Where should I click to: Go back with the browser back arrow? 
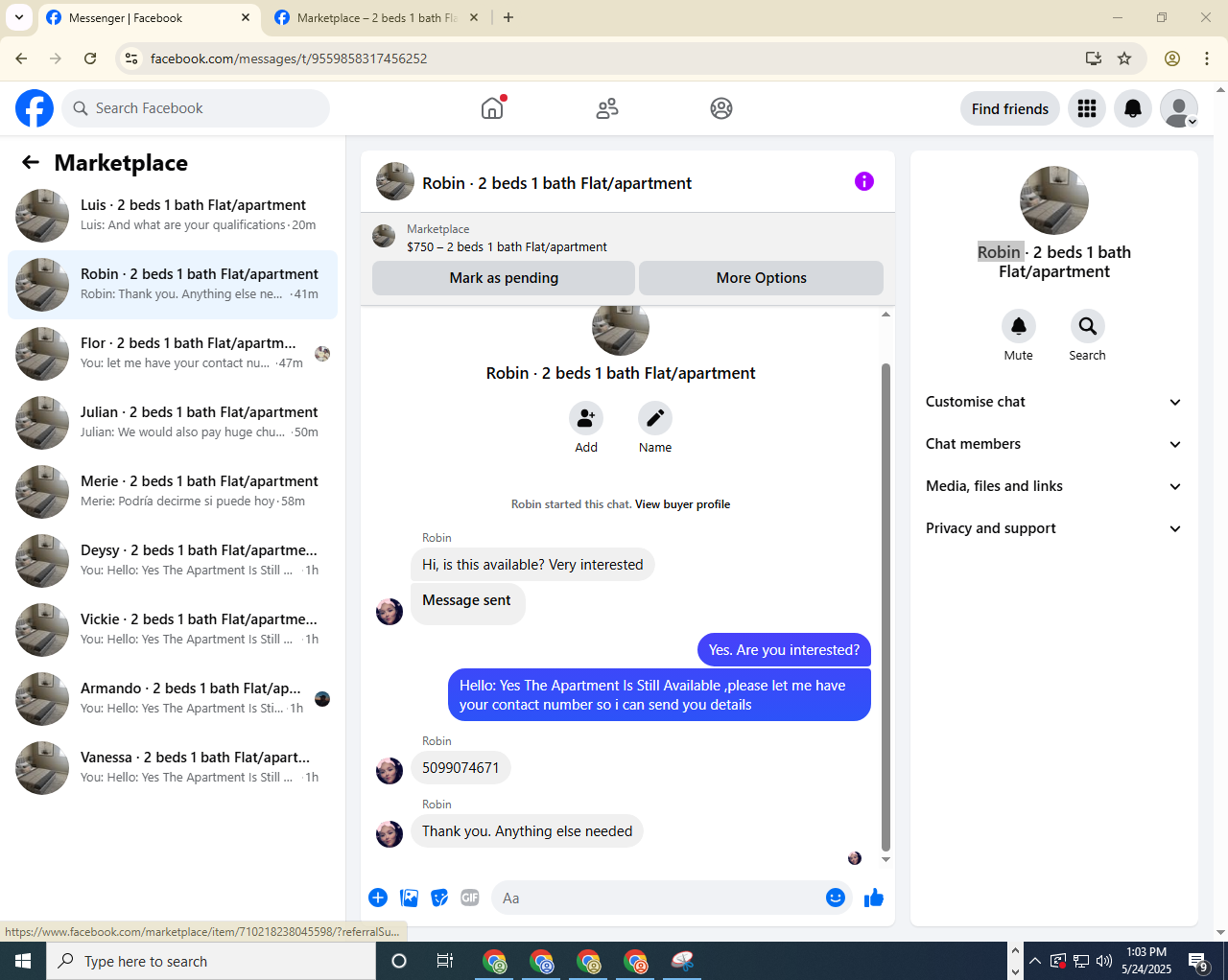tap(21, 58)
